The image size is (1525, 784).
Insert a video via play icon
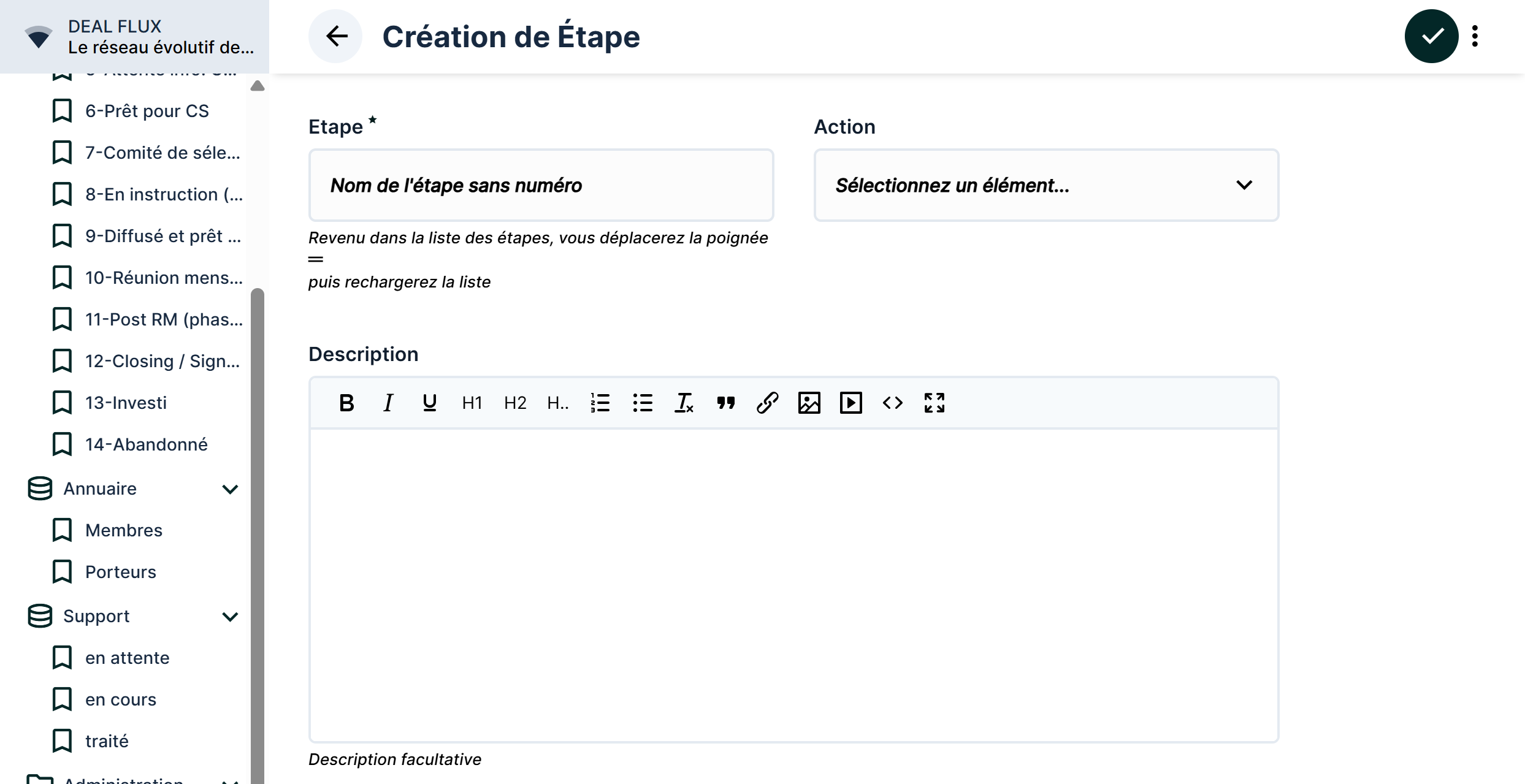(850, 403)
